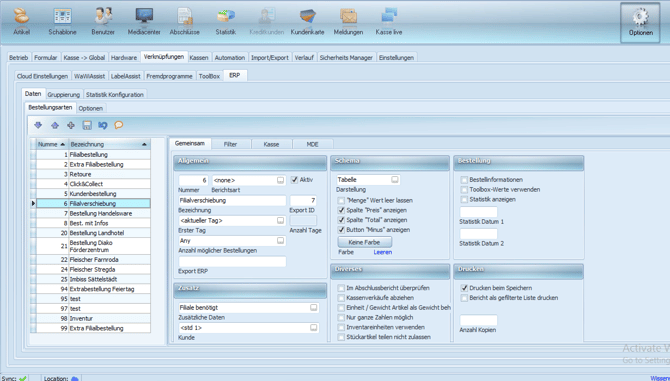Enable Toolbox-Werte verwenden checkbox
This screenshot has height=381, width=670.
click(464, 190)
